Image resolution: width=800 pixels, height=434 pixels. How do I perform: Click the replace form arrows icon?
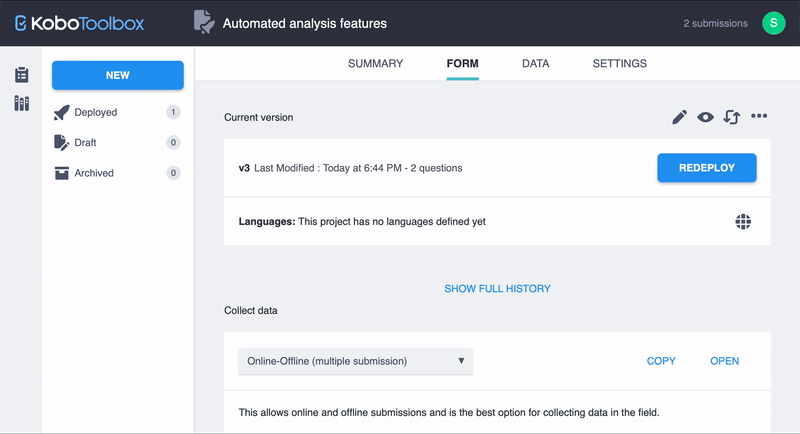(732, 117)
